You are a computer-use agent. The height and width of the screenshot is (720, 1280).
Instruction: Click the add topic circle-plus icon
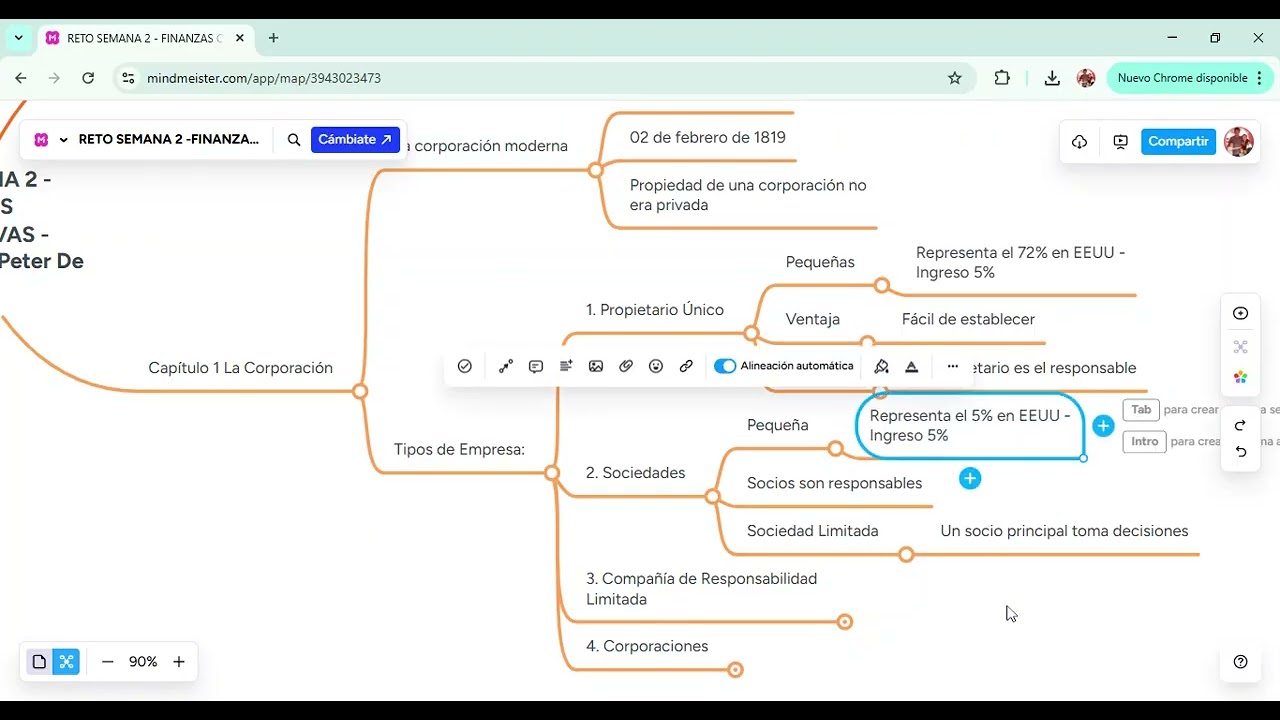[x=1241, y=313]
